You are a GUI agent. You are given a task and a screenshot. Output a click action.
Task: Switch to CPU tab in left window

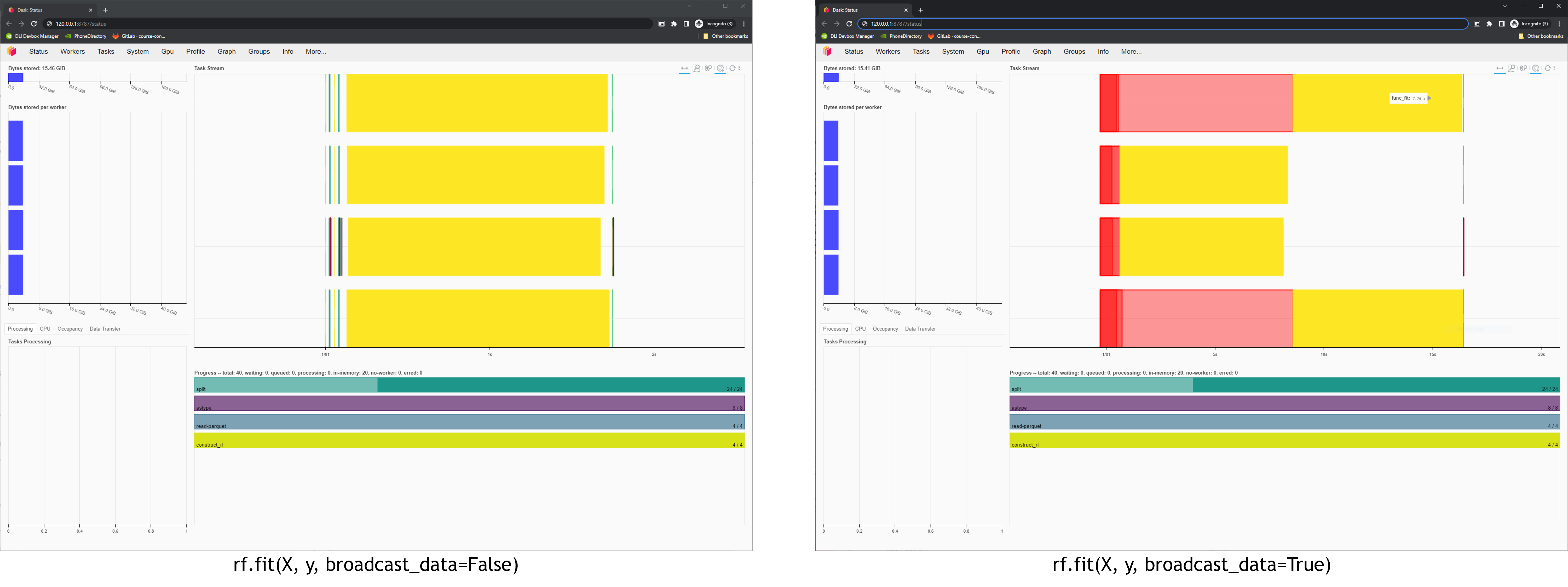point(45,329)
